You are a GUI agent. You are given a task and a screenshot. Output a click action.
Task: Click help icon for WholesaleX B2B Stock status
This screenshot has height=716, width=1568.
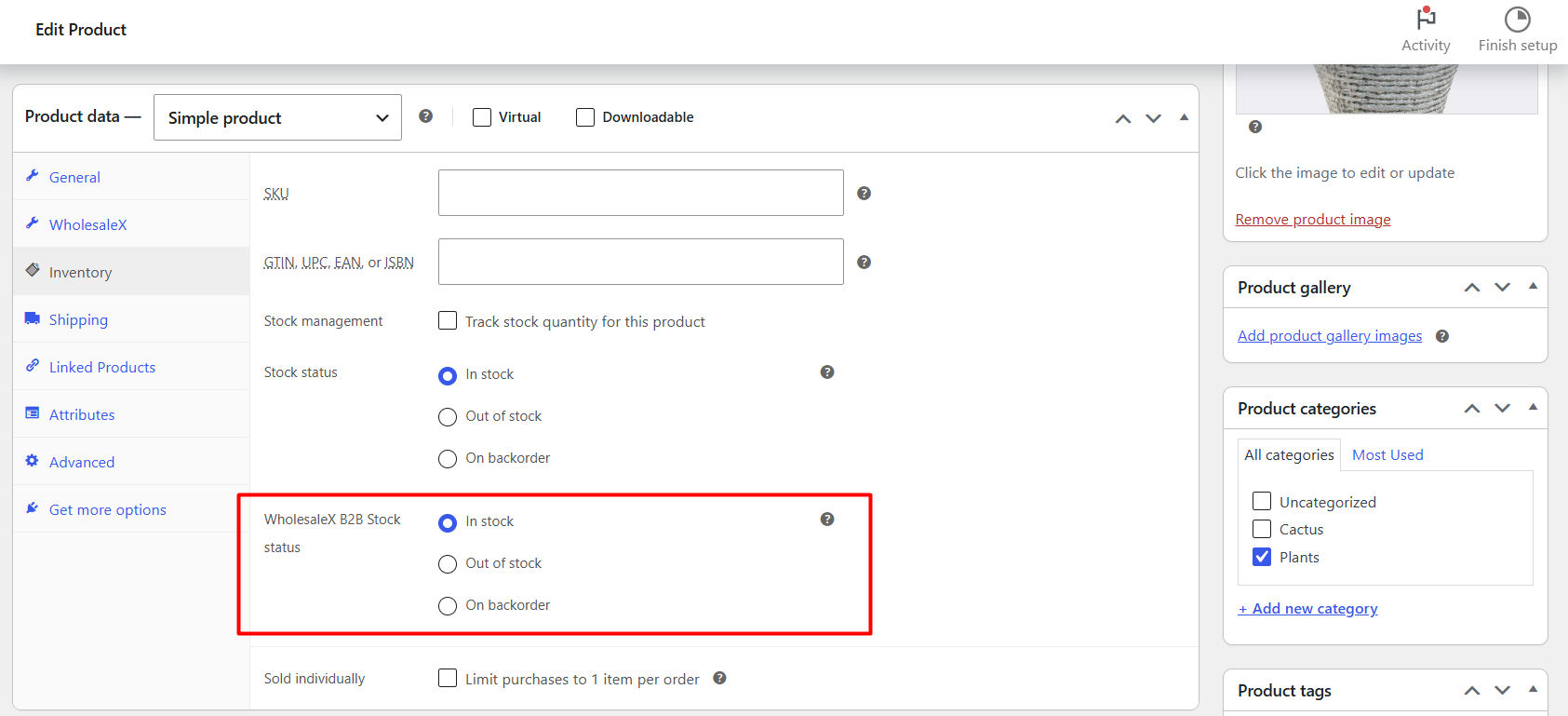point(827,519)
